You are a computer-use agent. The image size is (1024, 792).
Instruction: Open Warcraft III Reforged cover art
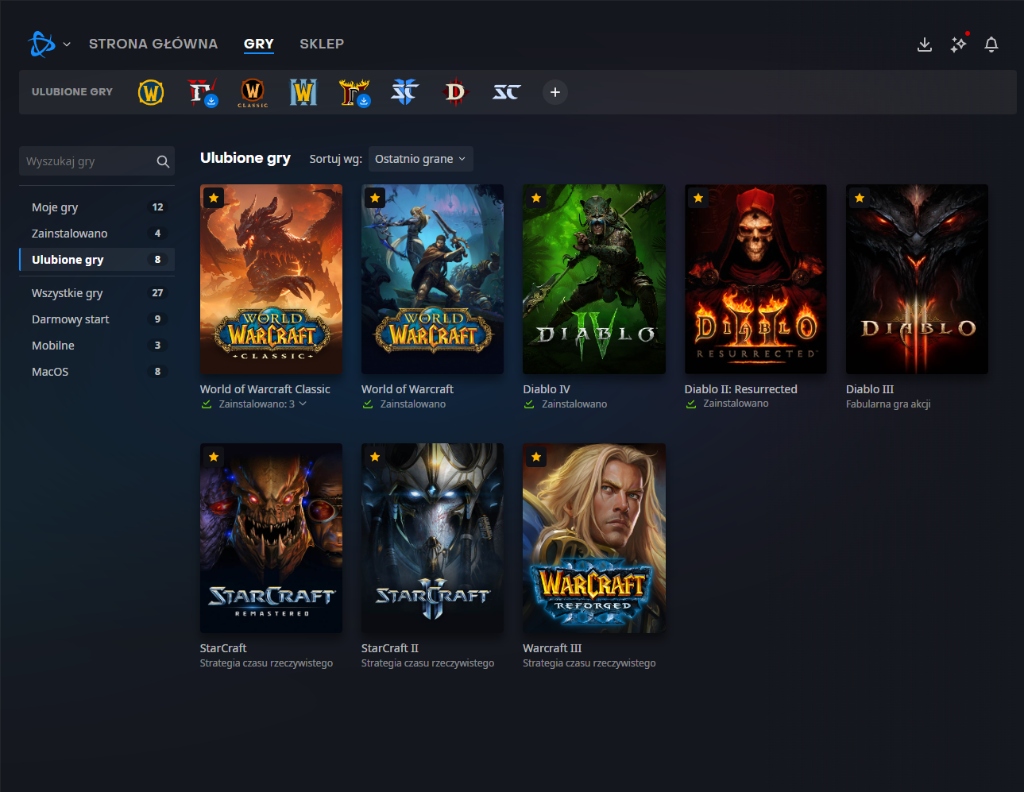point(594,538)
